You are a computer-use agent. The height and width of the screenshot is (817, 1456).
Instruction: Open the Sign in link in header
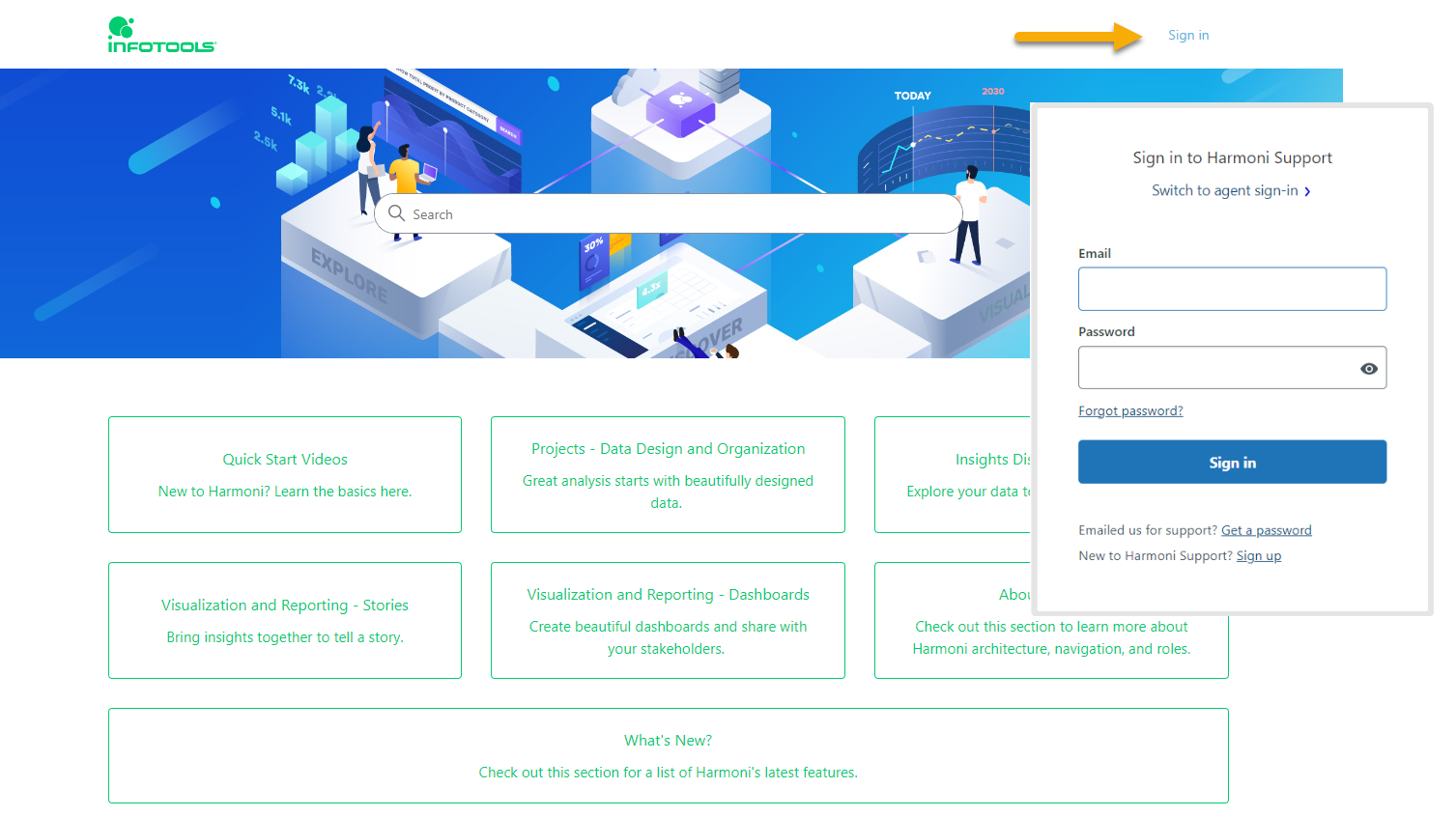pos(1188,36)
